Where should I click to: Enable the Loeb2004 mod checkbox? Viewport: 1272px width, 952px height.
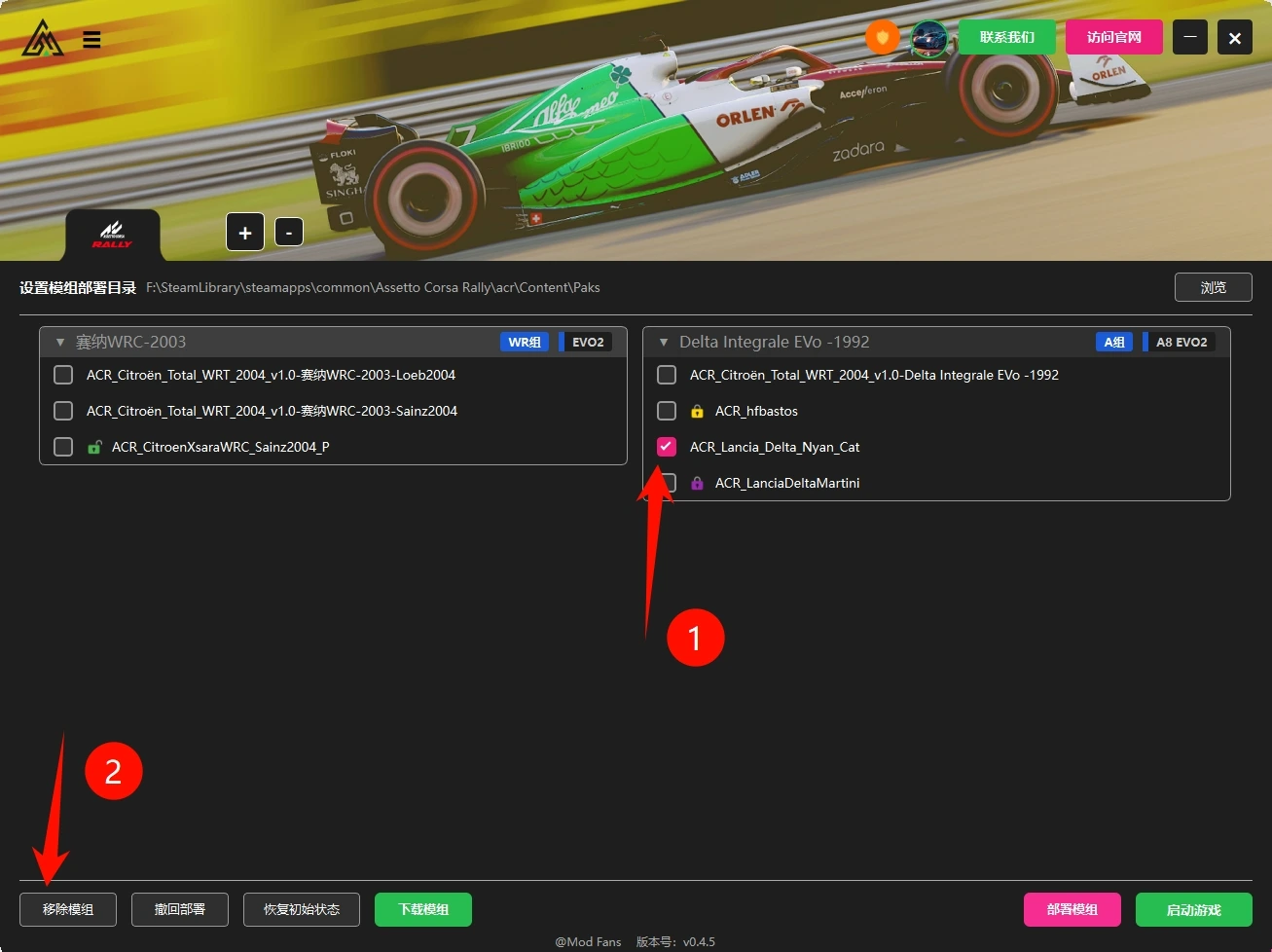(63, 375)
